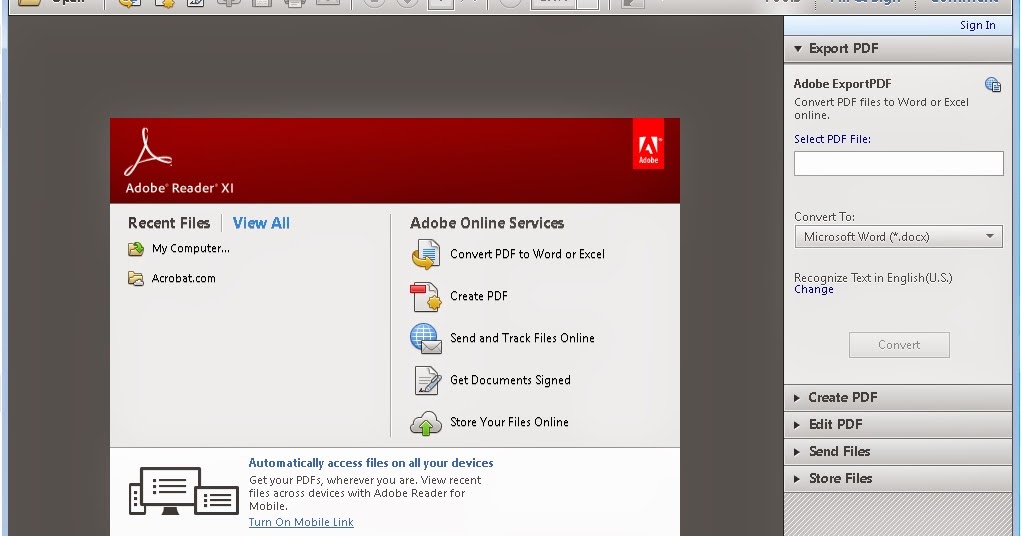Image resolution: width=1021 pixels, height=536 pixels.
Task: Click Store Your Files Online text
Action: (x=509, y=423)
